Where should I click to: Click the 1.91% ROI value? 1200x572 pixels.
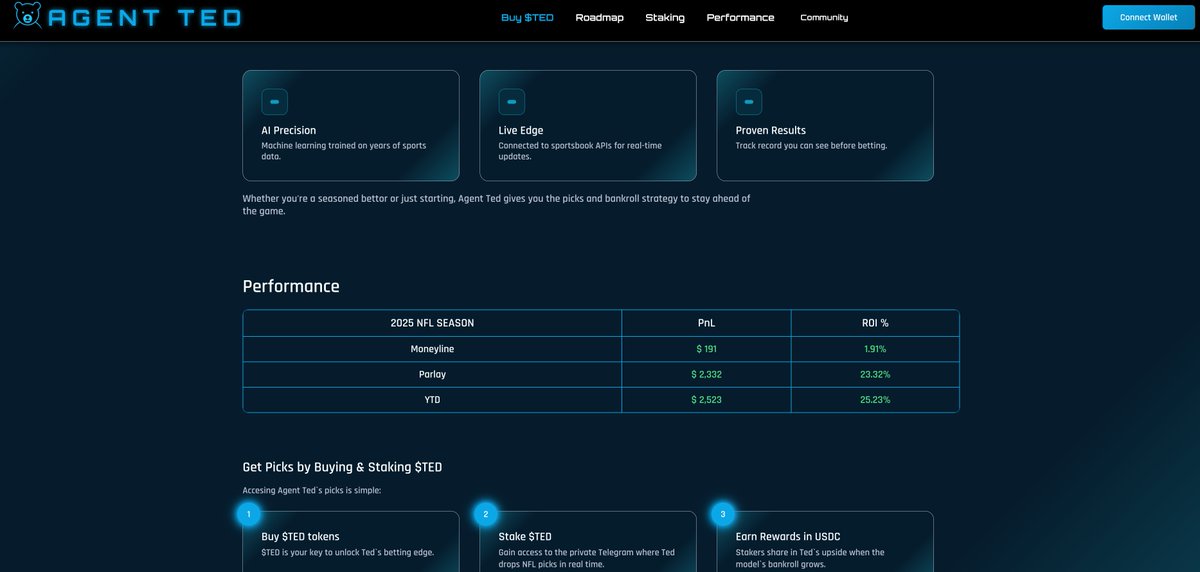tap(875, 349)
